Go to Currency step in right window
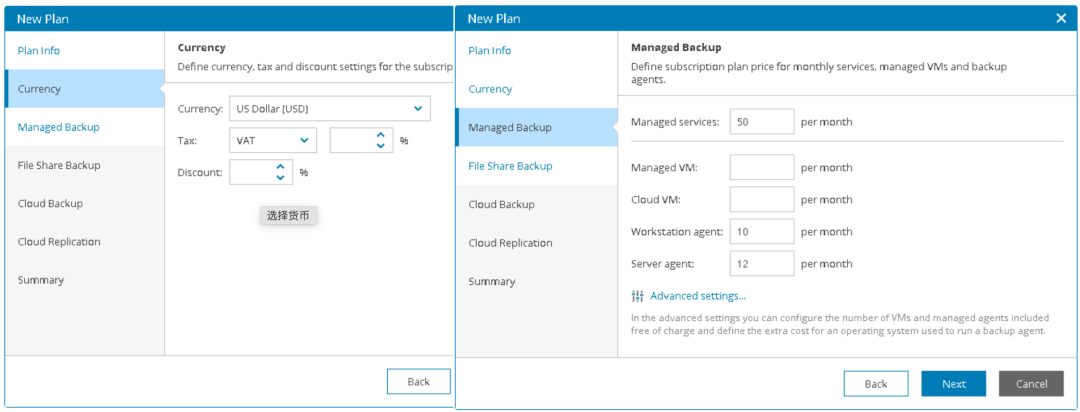Screen dimensions: 1080x412 click(x=490, y=89)
